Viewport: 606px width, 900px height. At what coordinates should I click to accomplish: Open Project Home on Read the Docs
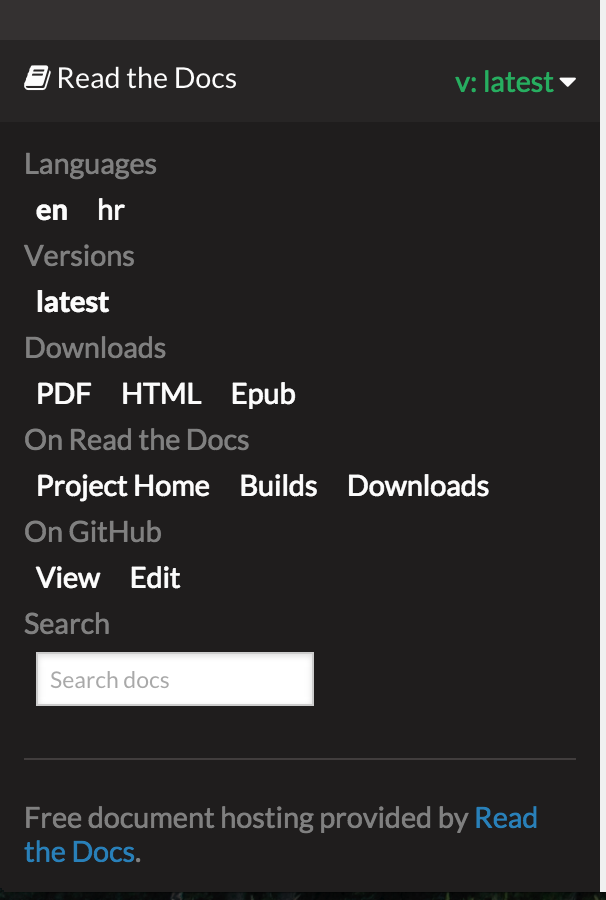coord(123,486)
